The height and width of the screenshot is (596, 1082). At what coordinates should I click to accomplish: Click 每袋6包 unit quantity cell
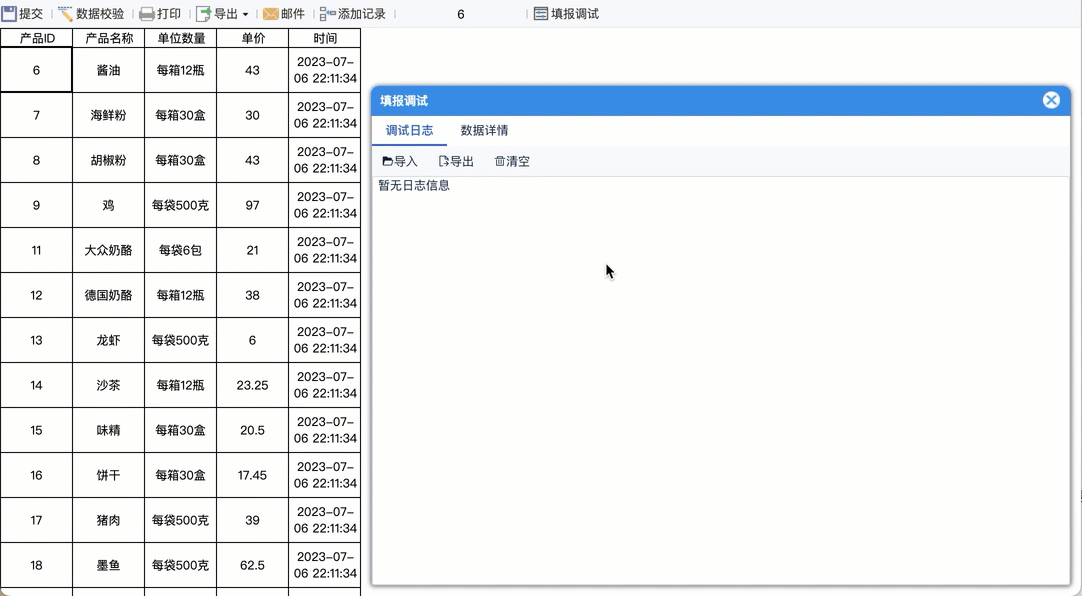pos(181,250)
